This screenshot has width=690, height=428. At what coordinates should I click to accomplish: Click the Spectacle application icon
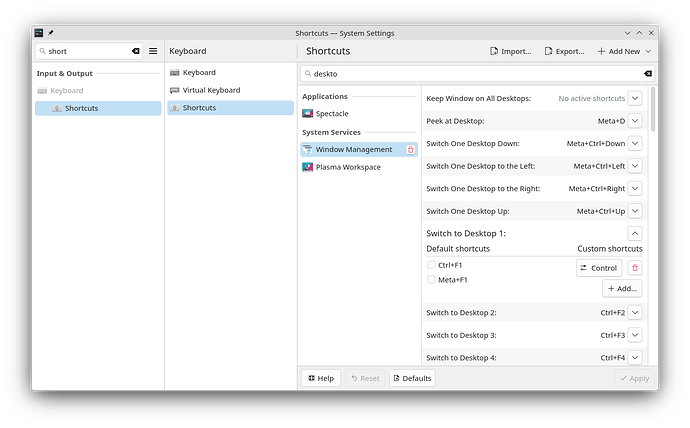(x=308, y=113)
